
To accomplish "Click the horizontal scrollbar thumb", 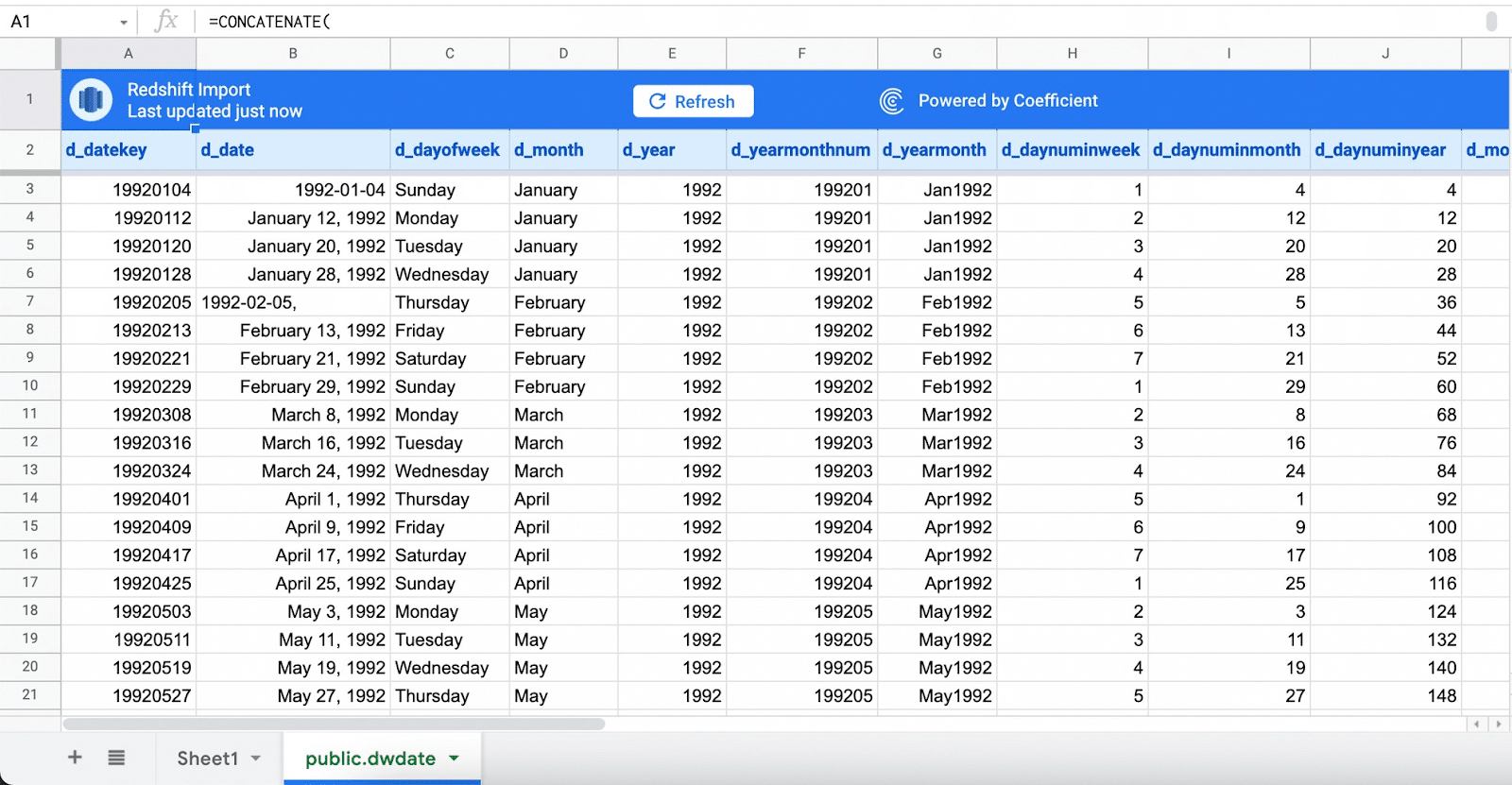I will coord(333,725).
